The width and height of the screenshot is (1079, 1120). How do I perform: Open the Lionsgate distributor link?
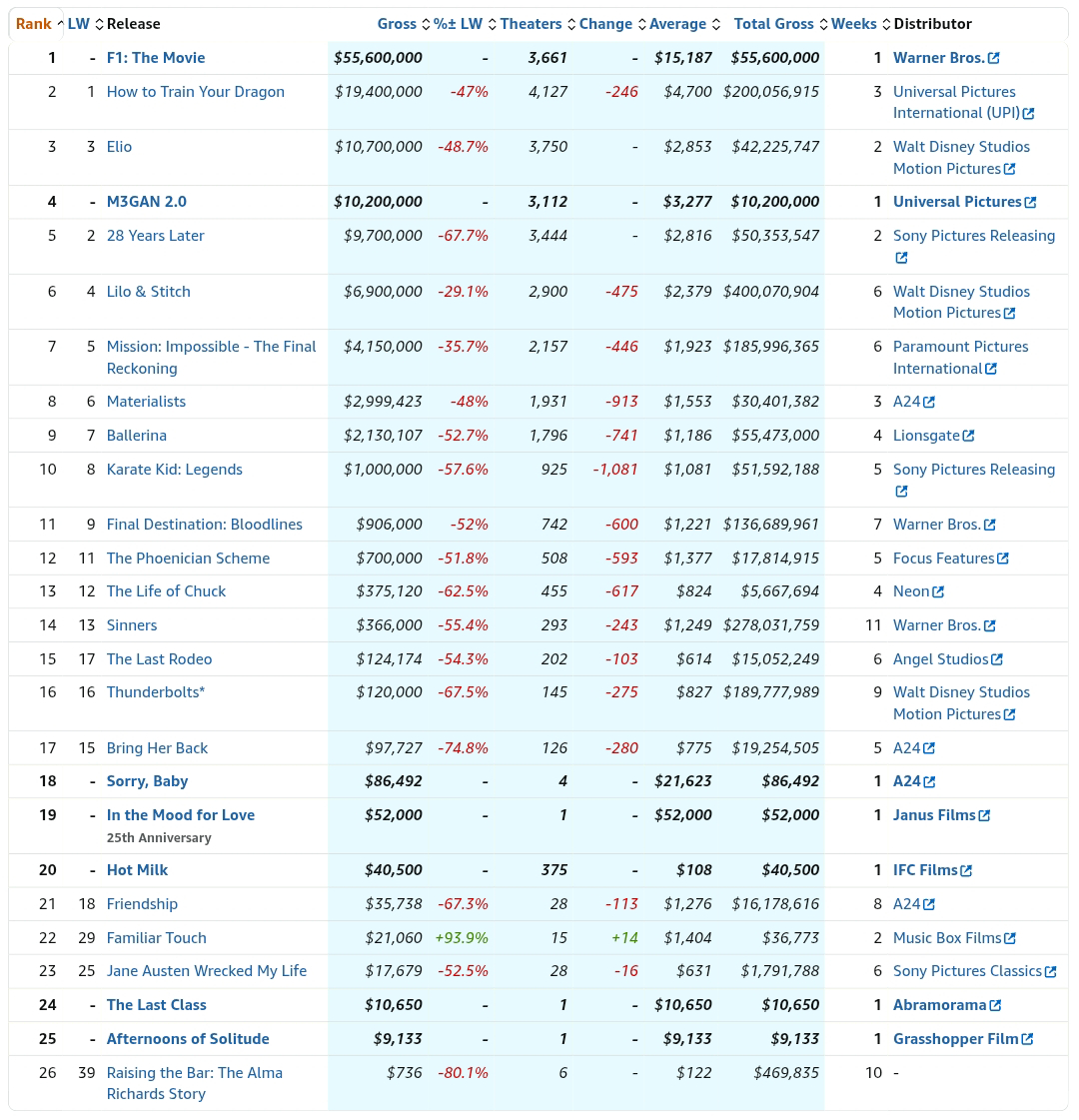[926, 436]
